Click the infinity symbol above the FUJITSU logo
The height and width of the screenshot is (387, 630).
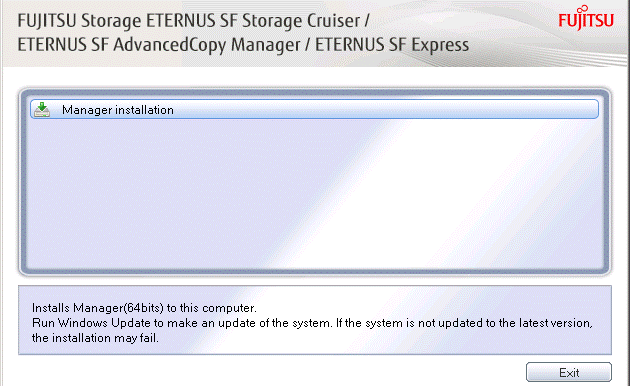[x=584, y=8]
